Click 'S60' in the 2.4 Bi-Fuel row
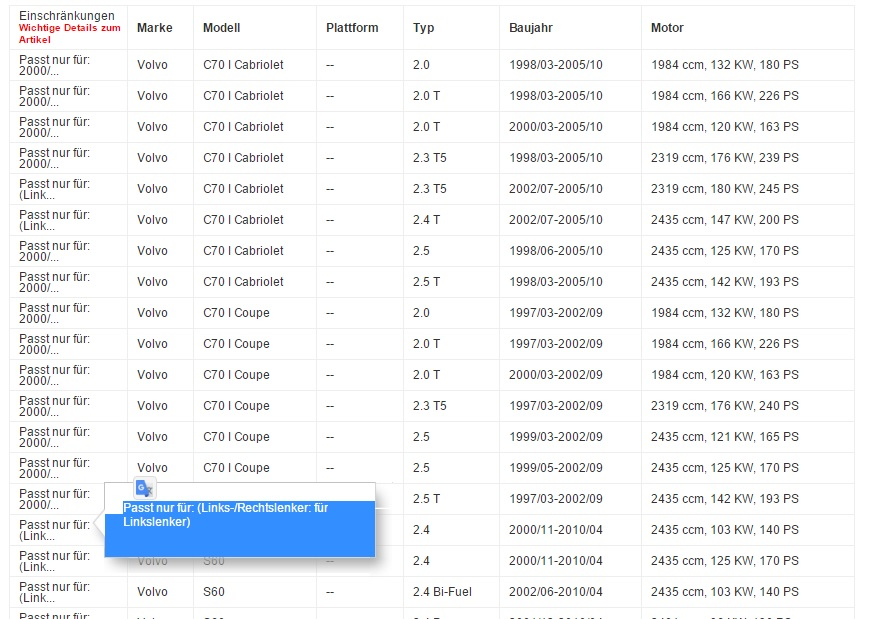871x619 pixels. (214, 592)
